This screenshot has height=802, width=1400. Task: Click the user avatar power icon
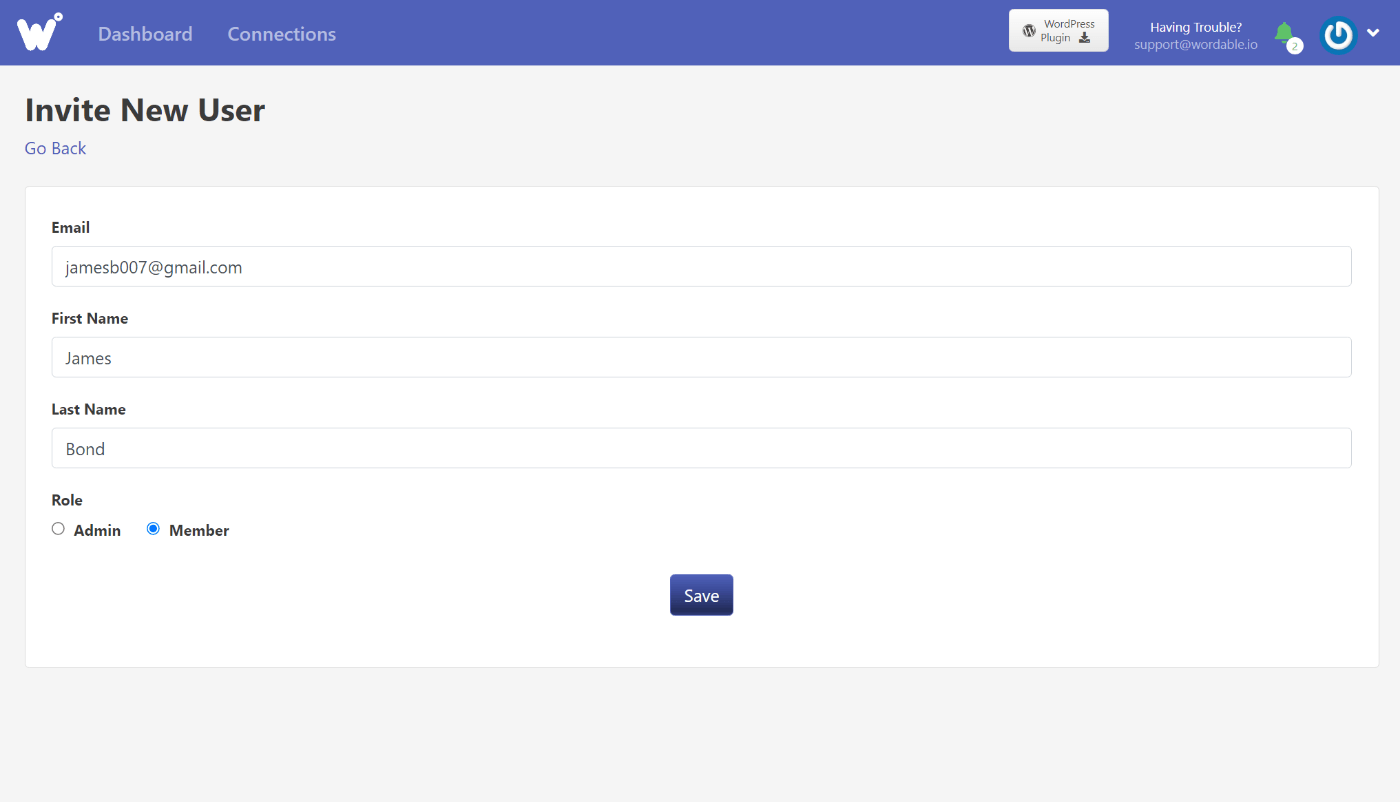[x=1338, y=35]
